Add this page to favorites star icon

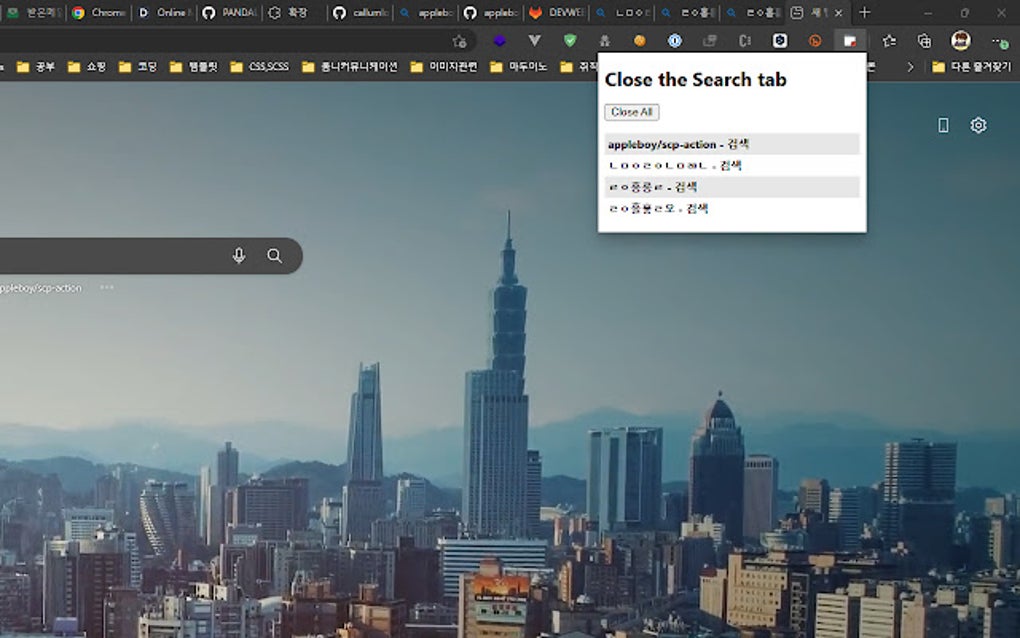(x=459, y=41)
